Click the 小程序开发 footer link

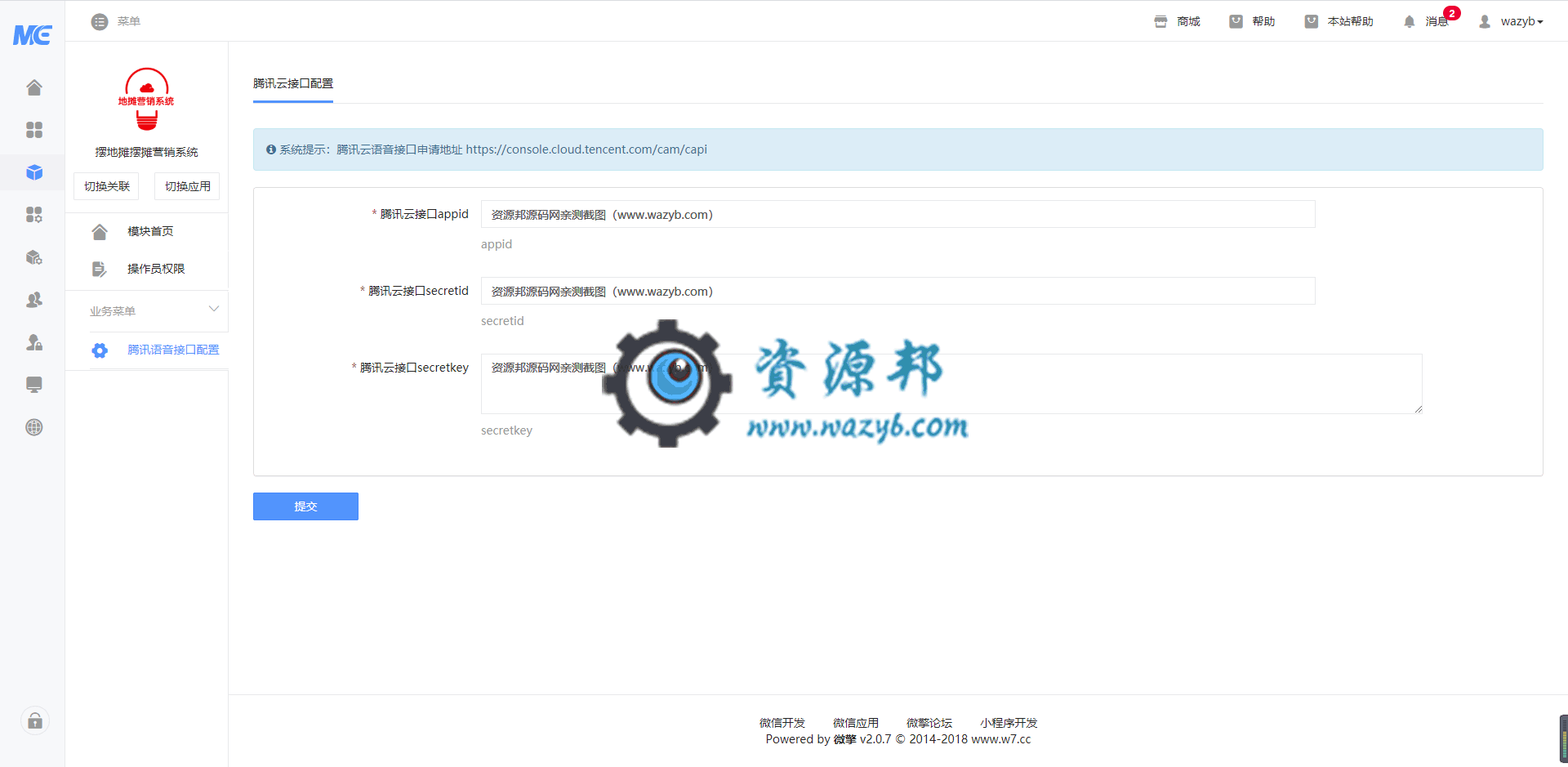click(1009, 723)
